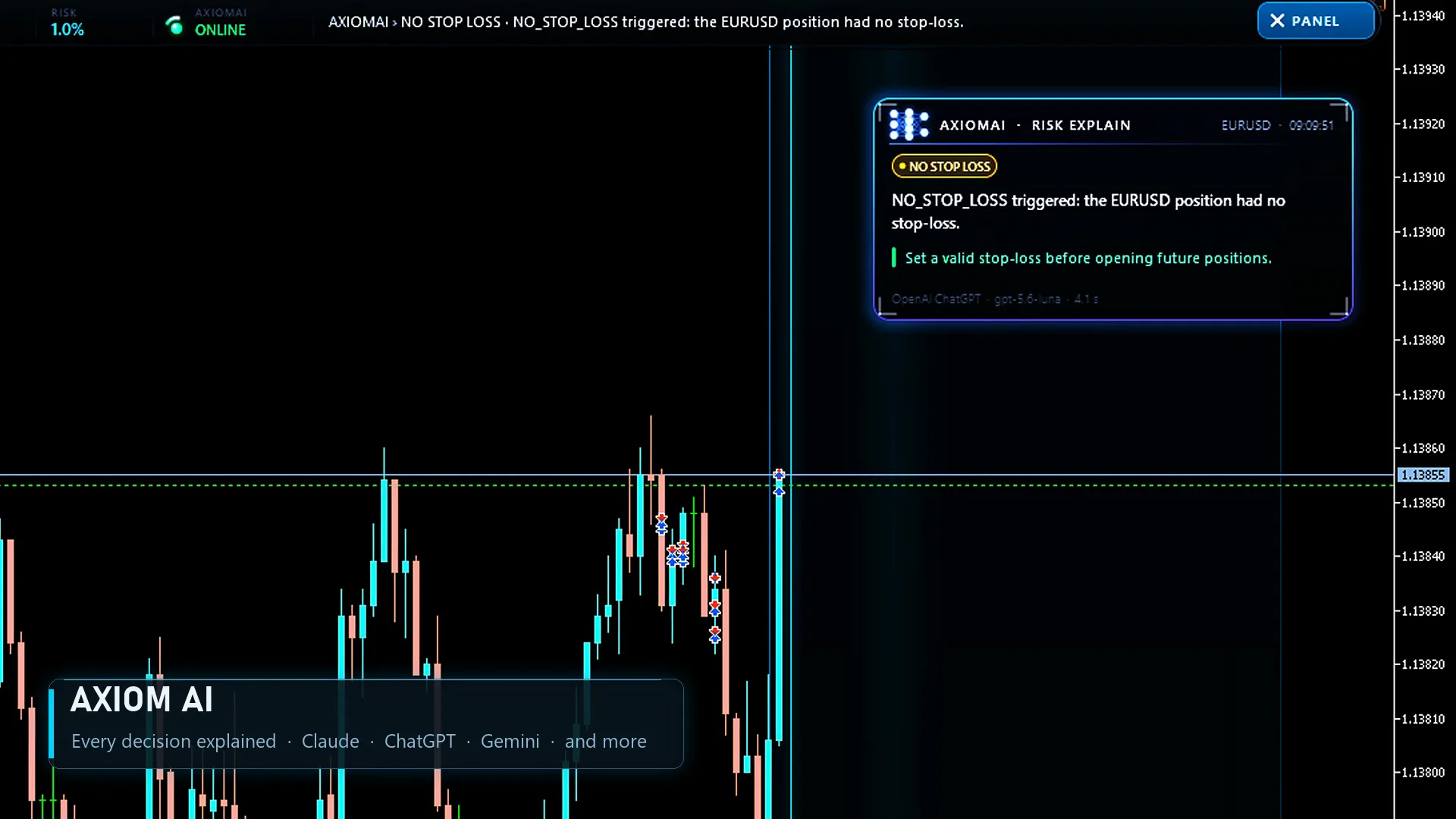Click the OpenAI ChatGPT model footer text
This screenshot has height=819, width=1456.
click(995, 299)
